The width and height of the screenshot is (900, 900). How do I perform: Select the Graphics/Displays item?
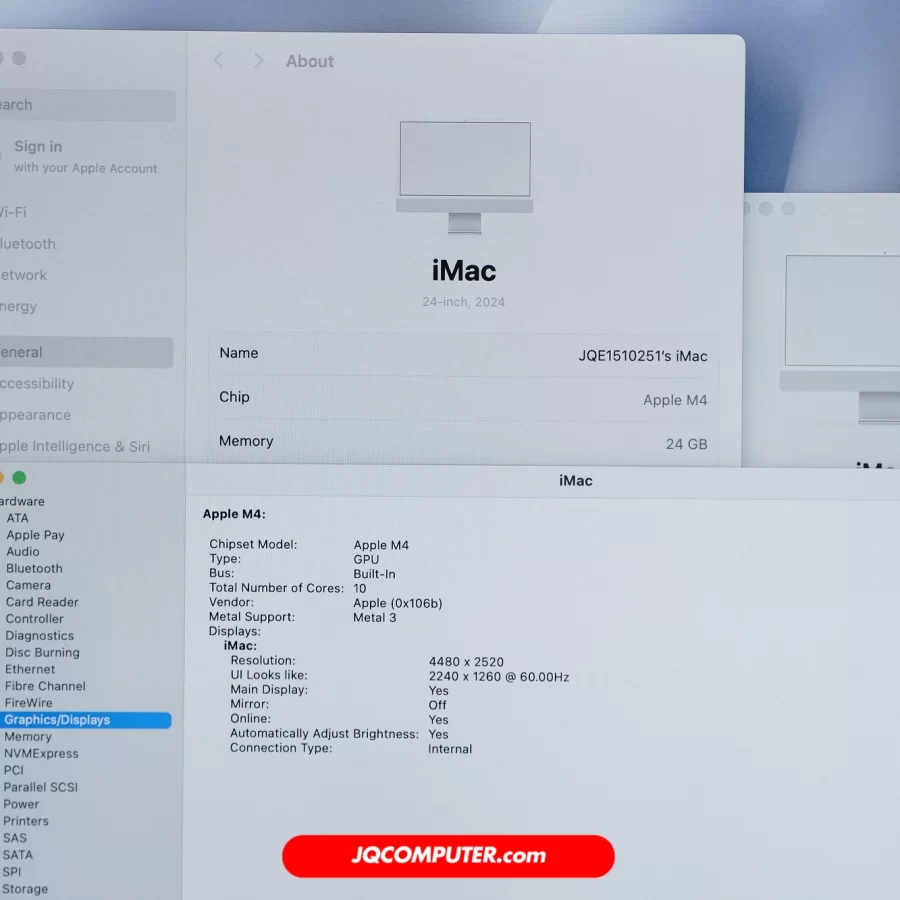(x=57, y=720)
